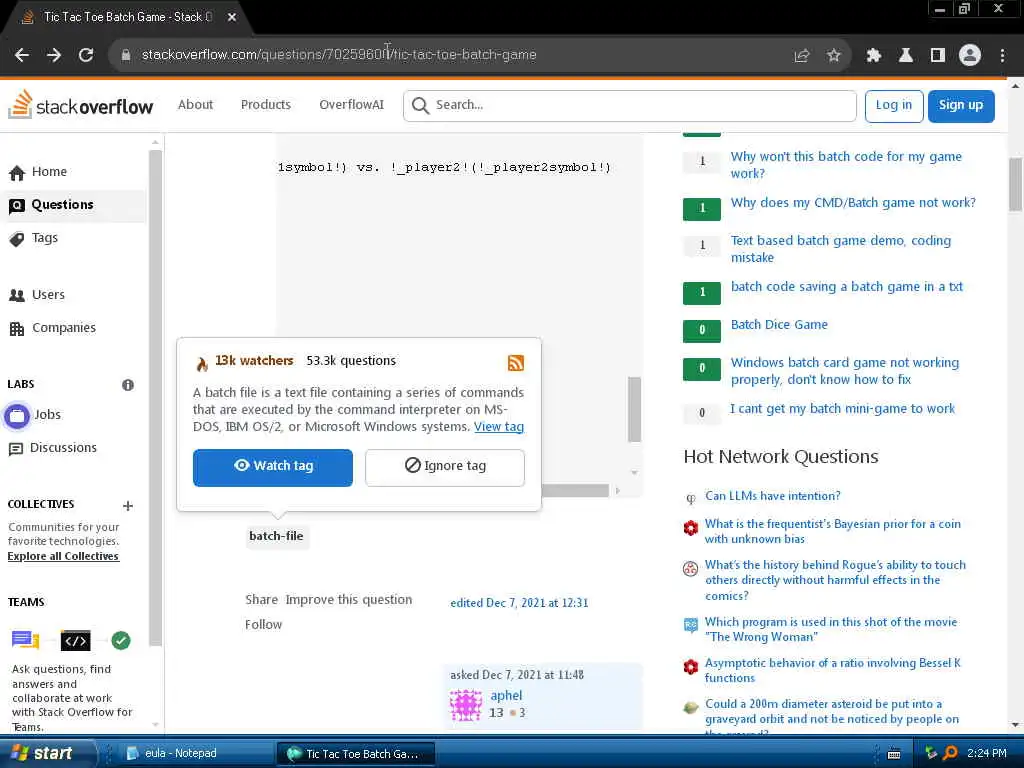Click the code block scroll right arrow

(x=617, y=490)
